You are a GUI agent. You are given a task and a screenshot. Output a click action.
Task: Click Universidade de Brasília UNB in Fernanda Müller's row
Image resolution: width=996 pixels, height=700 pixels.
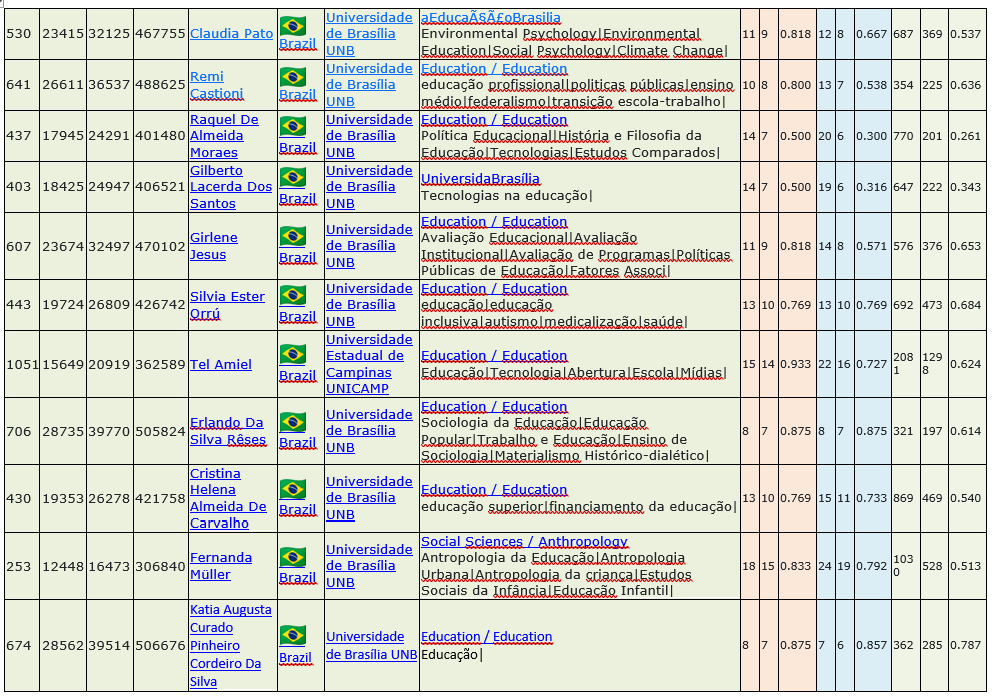coord(369,566)
